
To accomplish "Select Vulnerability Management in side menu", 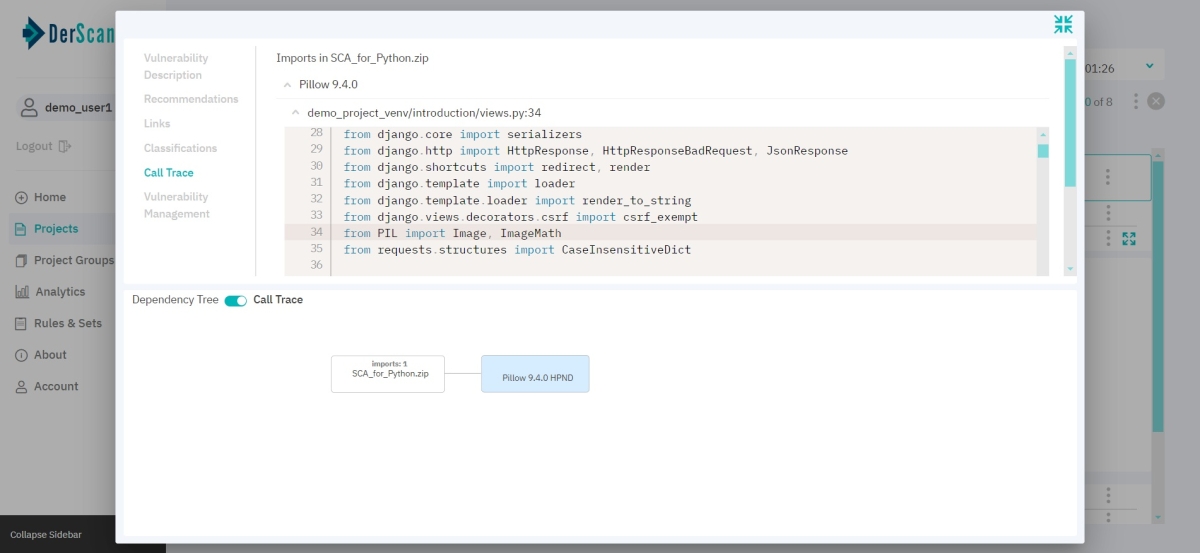I will pyautogui.click(x=176, y=205).
